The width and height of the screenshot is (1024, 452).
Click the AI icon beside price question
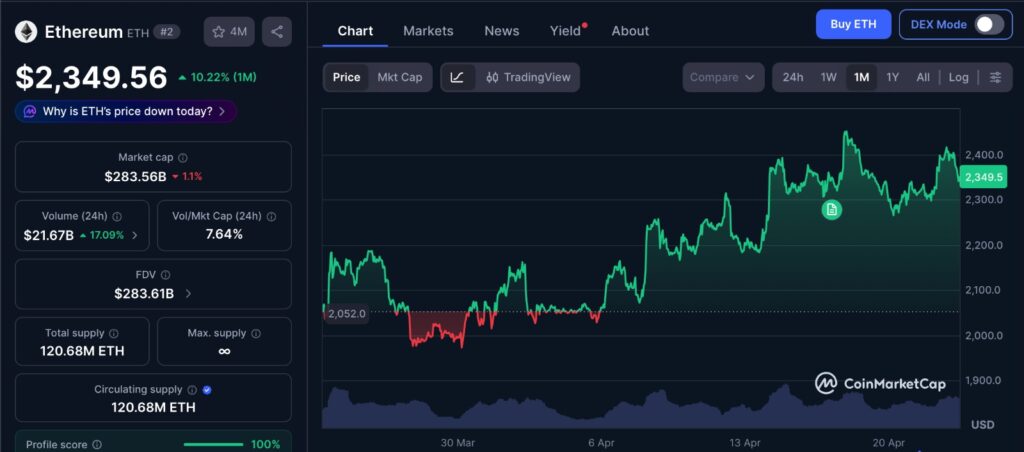[x=30, y=112]
